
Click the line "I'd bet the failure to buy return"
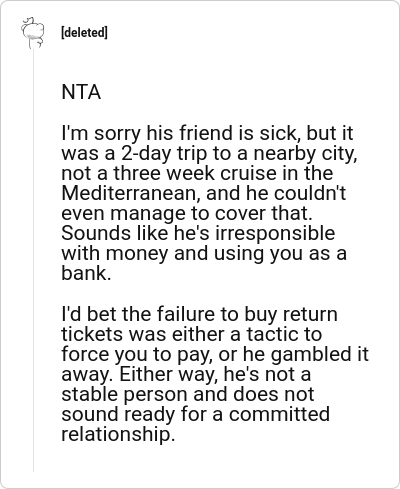199,314
